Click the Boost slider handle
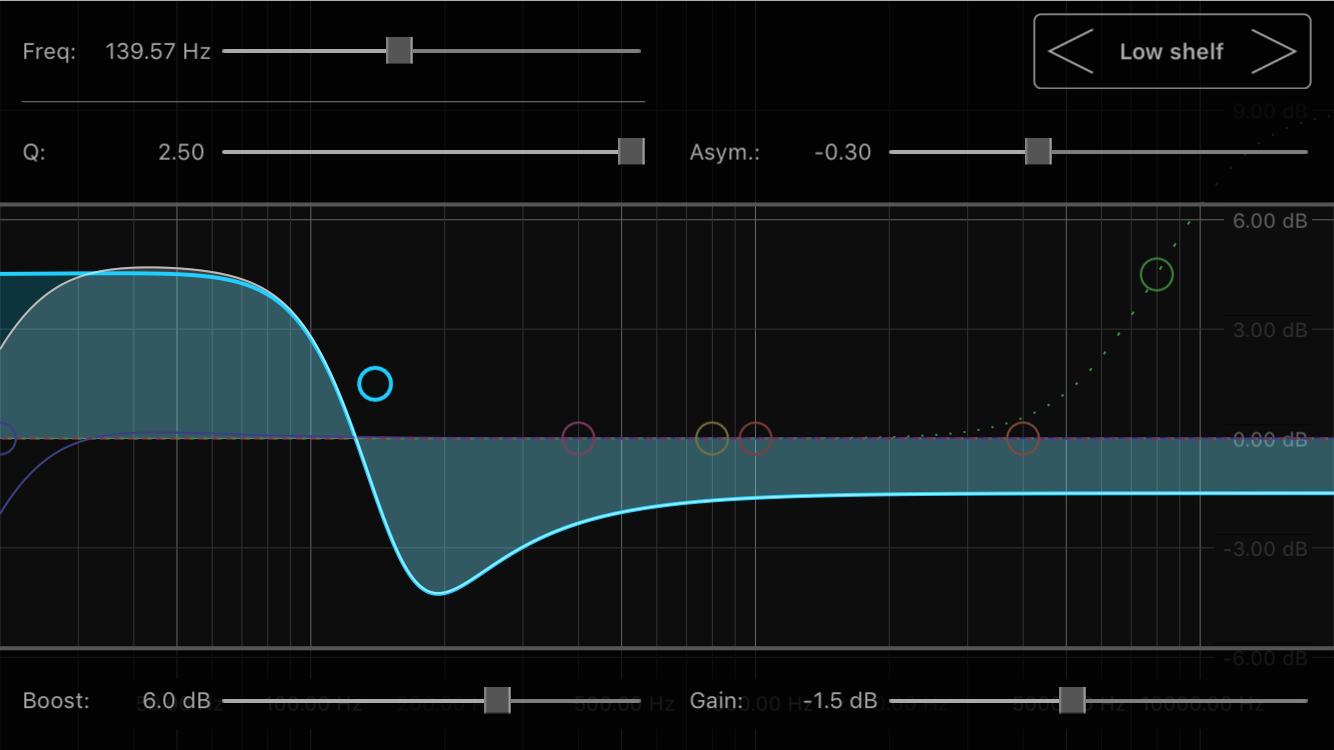Screen dimensions: 1334x750 (x=497, y=700)
